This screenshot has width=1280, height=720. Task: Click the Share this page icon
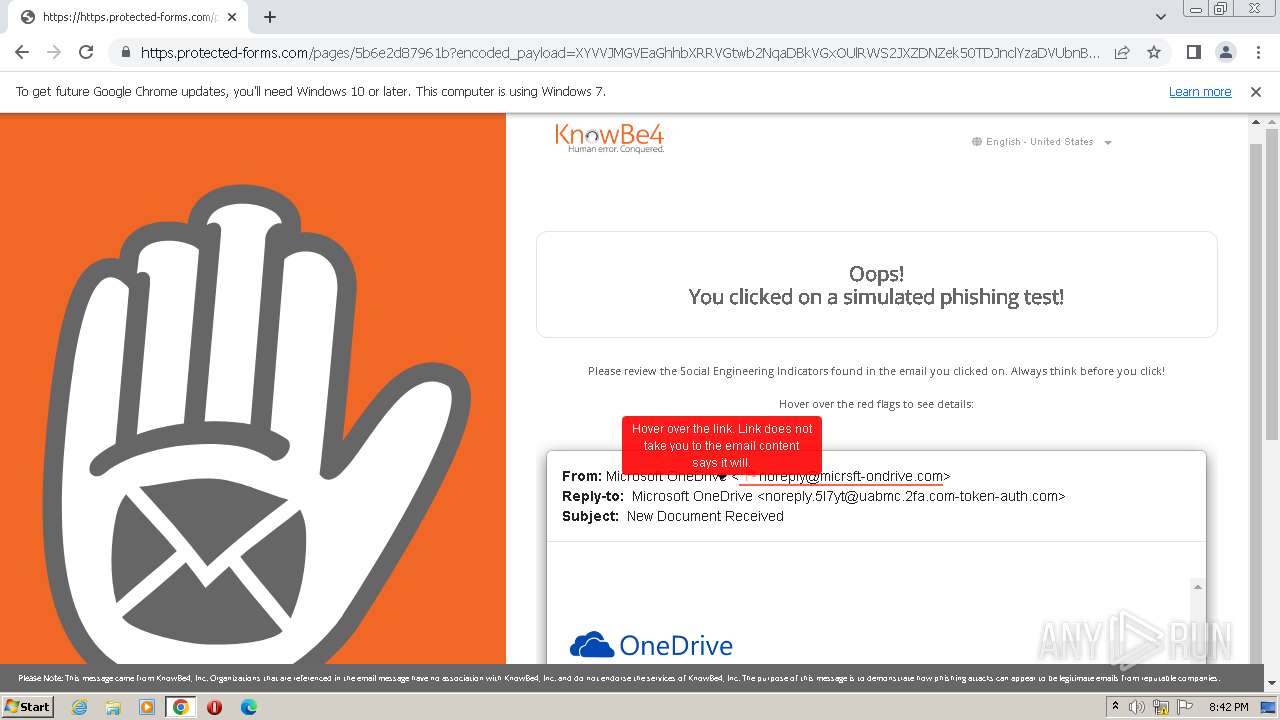1122,52
